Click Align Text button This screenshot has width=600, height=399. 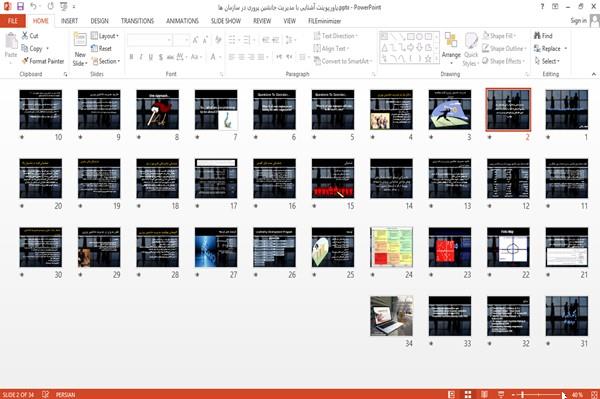[x=332, y=49]
